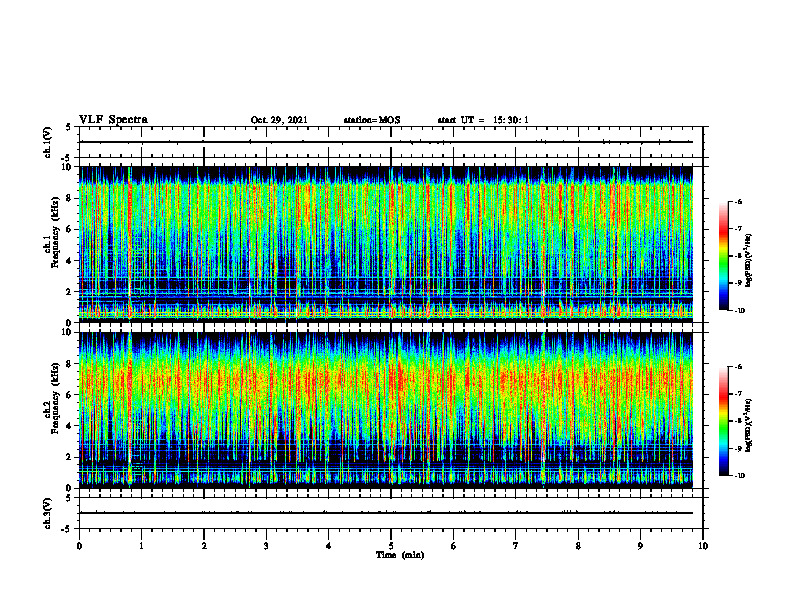Click the time axis tick label '2'
The height and width of the screenshot is (612, 792).
click(x=204, y=546)
